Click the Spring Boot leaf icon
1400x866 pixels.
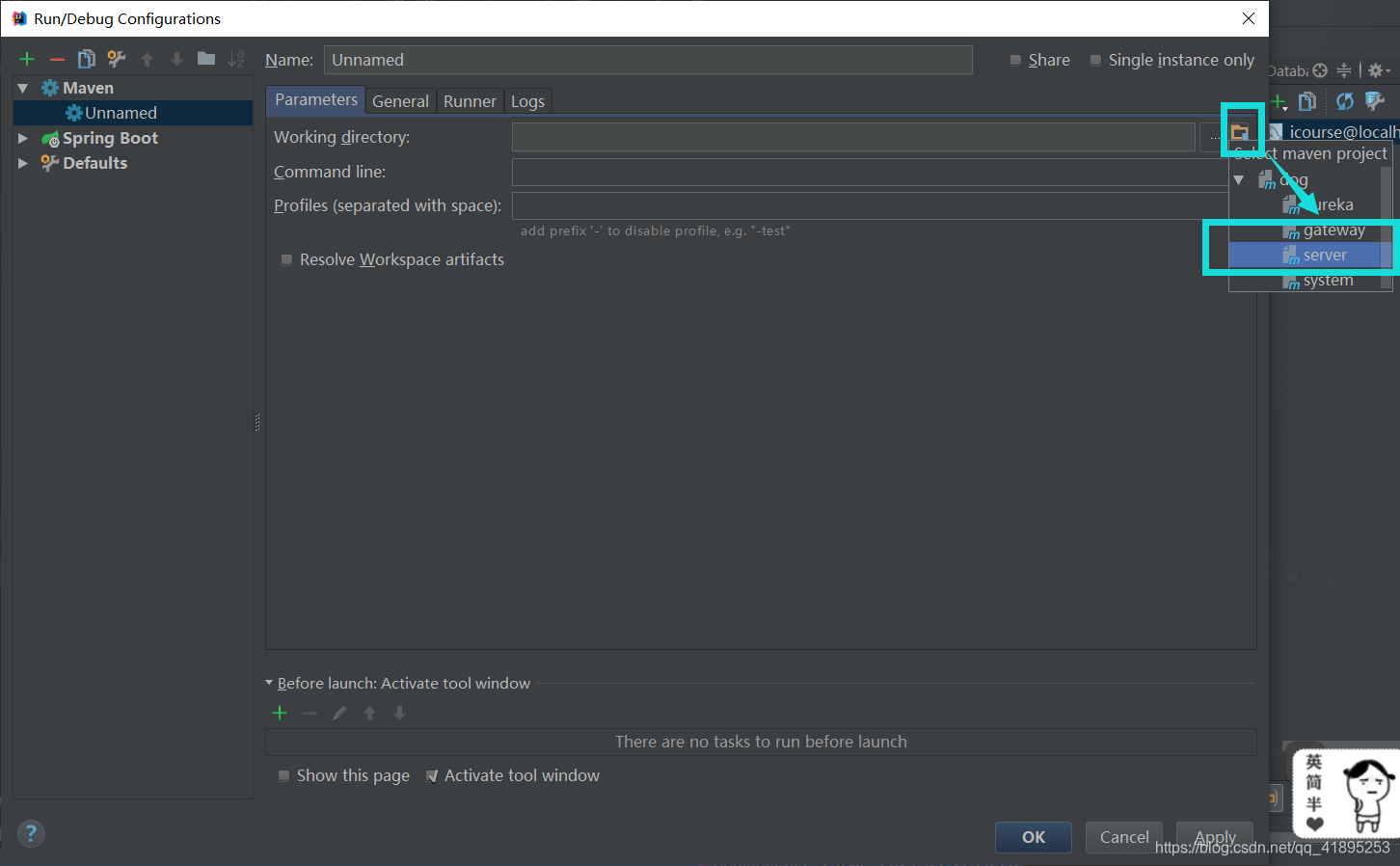50,138
